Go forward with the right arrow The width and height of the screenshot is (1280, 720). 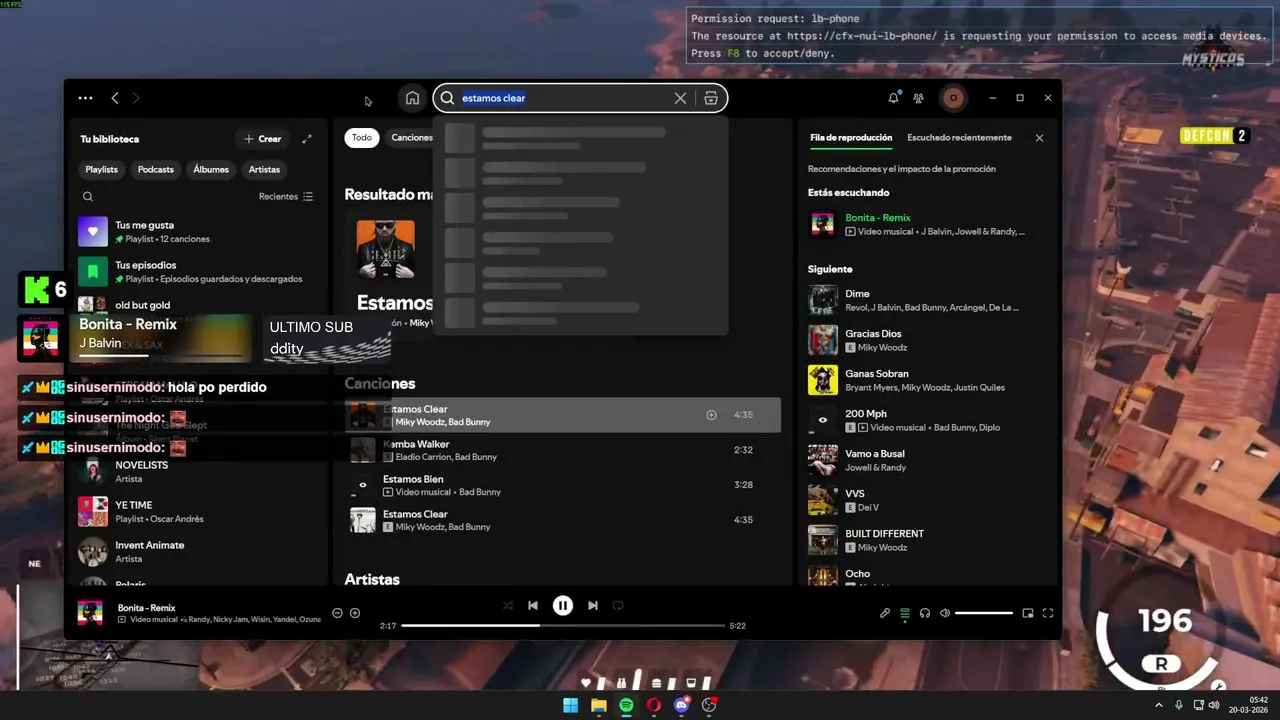[x=136, y=98]
